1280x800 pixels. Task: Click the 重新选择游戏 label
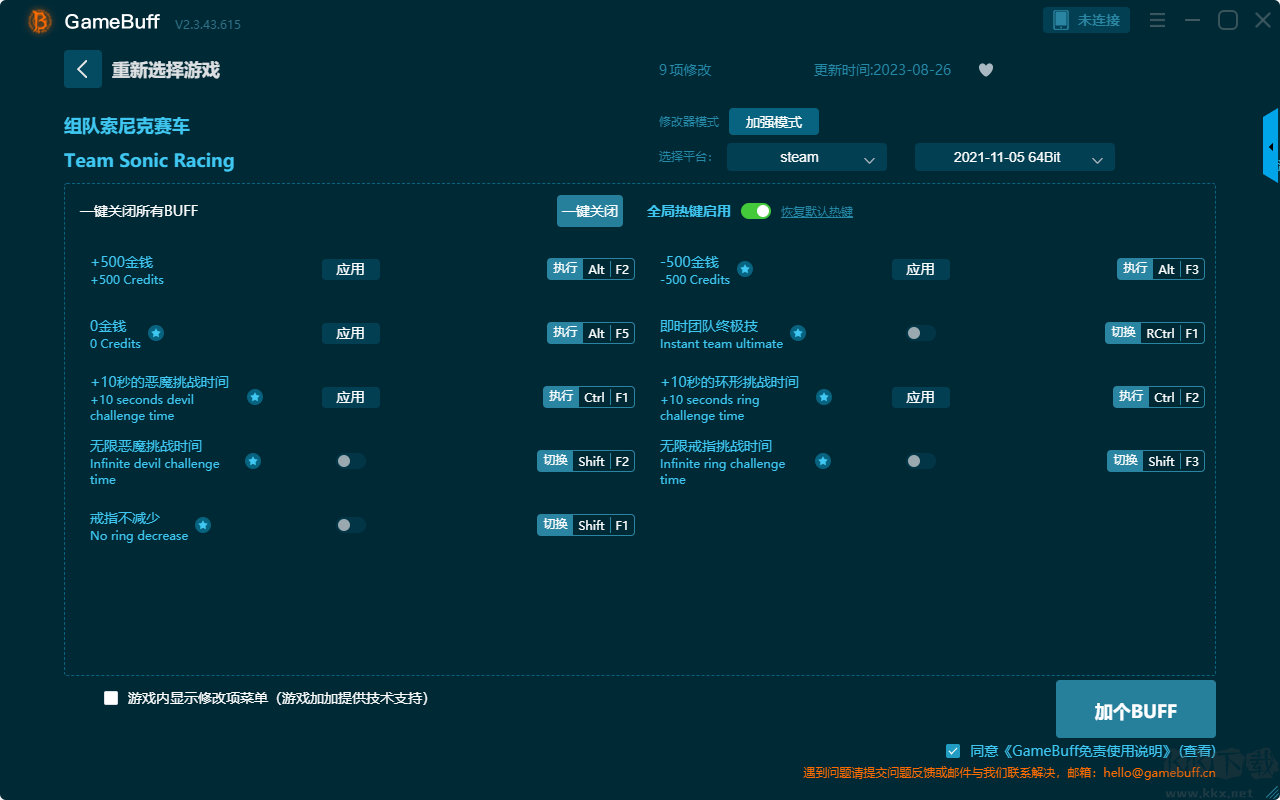coord(166,70)
